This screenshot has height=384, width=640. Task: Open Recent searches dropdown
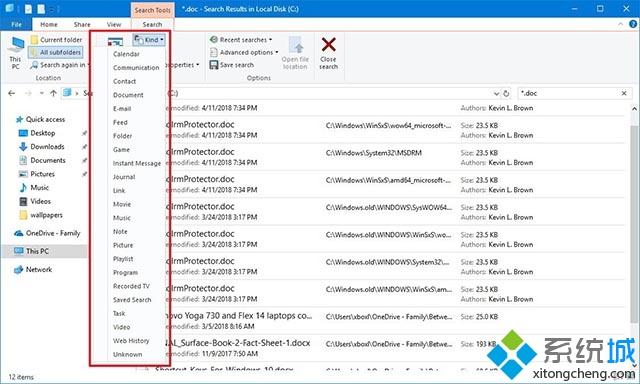(x=241, y=40)
